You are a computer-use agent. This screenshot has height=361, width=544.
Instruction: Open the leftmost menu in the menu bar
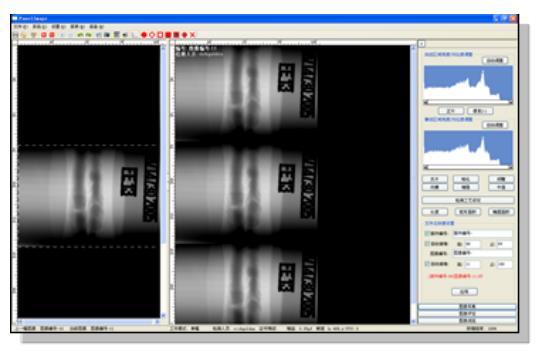pyautogui.click(x=20, y=27)
